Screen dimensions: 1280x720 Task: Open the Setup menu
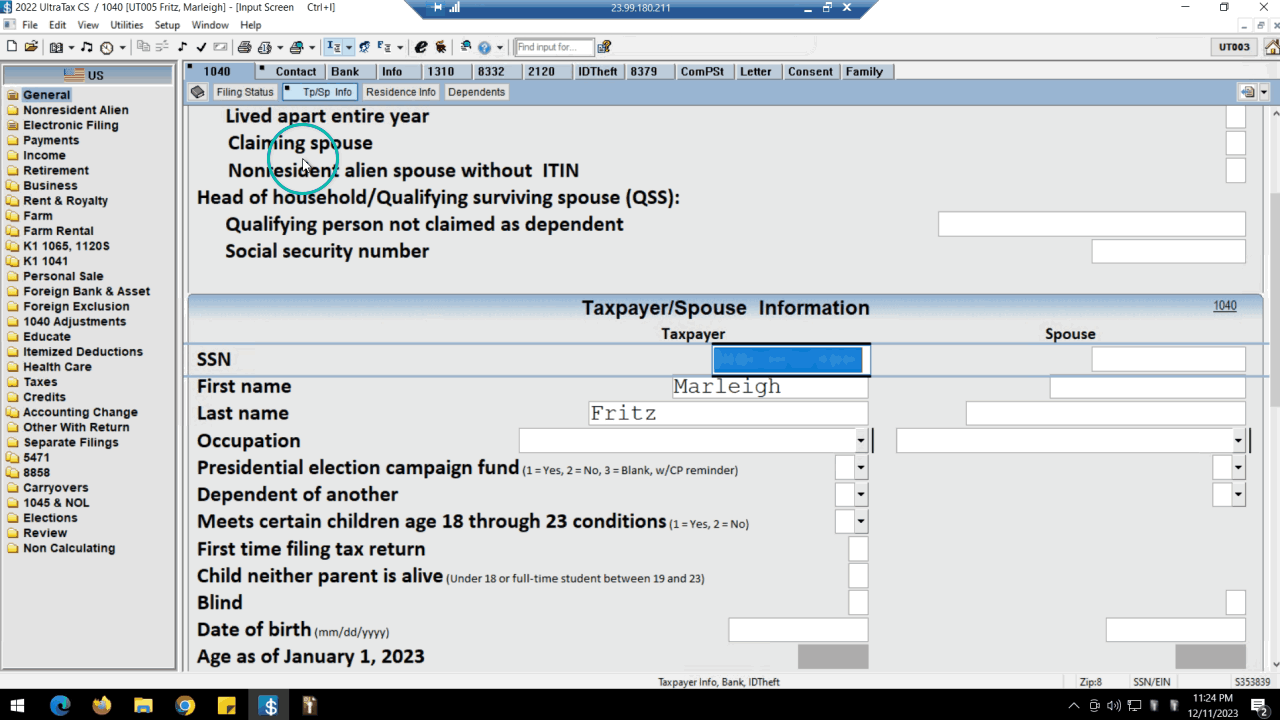pyautogui.click(x=167, y=25)
